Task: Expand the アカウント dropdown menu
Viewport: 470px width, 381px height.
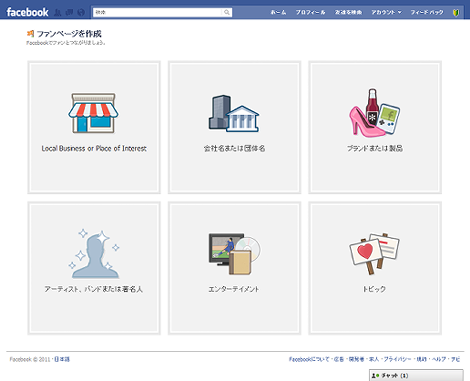Action: (386, 12)
